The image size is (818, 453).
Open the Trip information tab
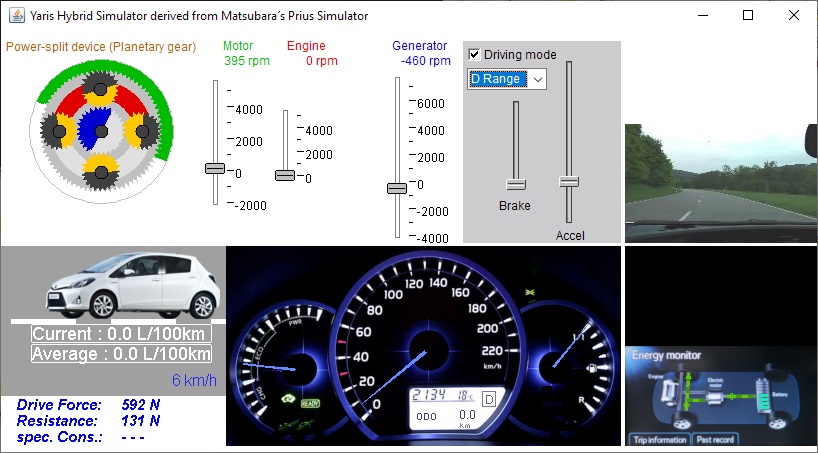(660, 439)
